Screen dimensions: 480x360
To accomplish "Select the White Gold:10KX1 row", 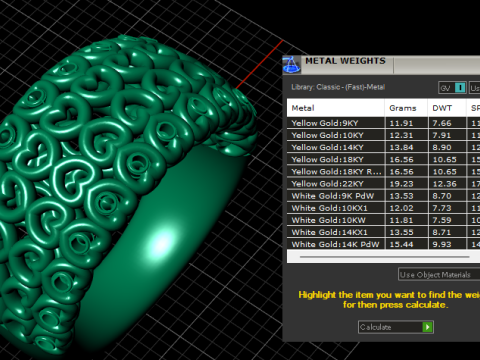I will tap(383, 208).
